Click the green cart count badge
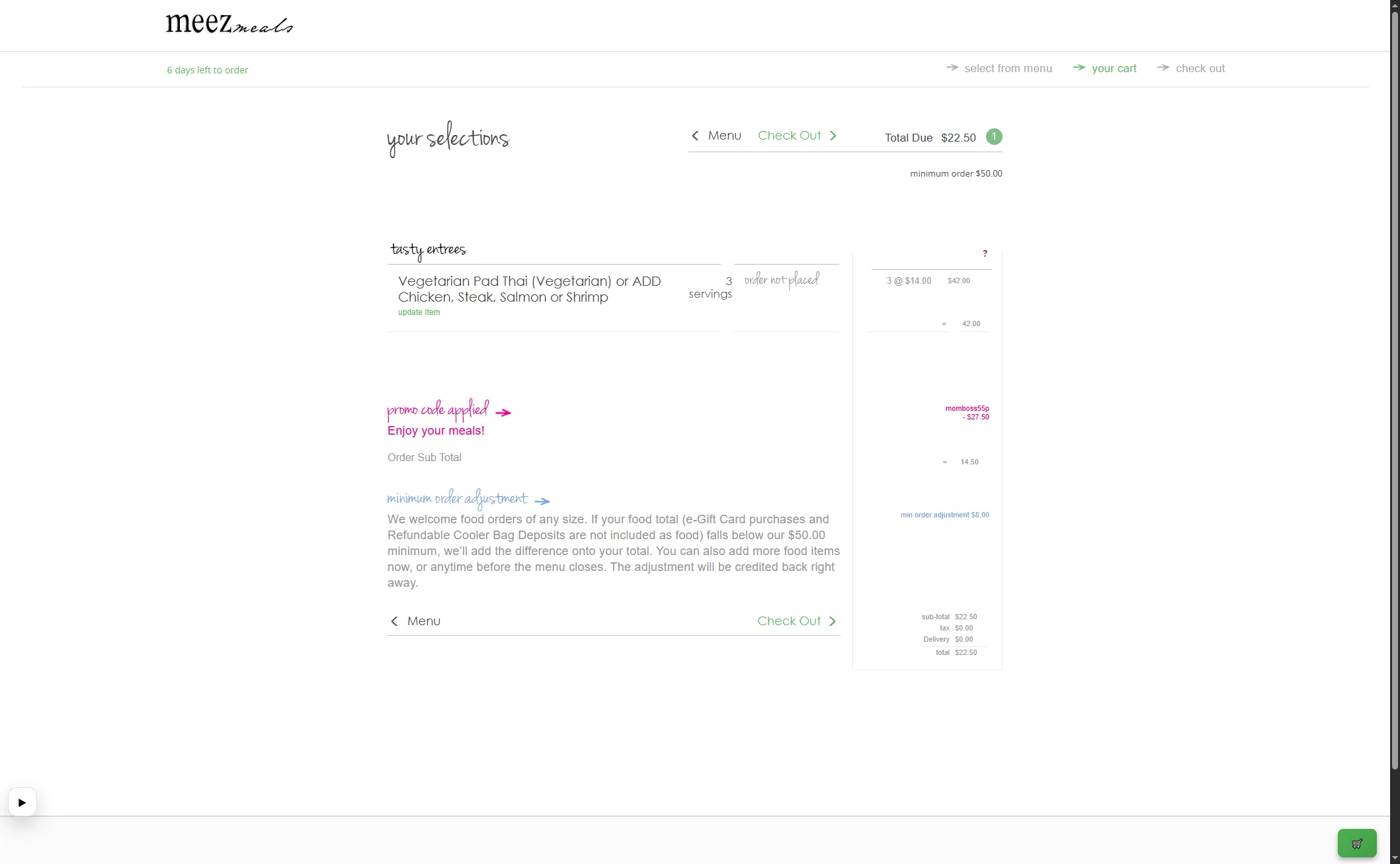The width and height of the screenshot is (1400, 864). click(994, 136)
